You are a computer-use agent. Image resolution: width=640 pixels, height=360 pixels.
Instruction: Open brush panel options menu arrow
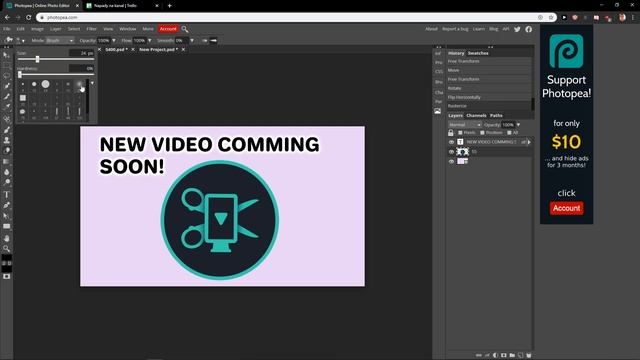[x=92, y=83]
